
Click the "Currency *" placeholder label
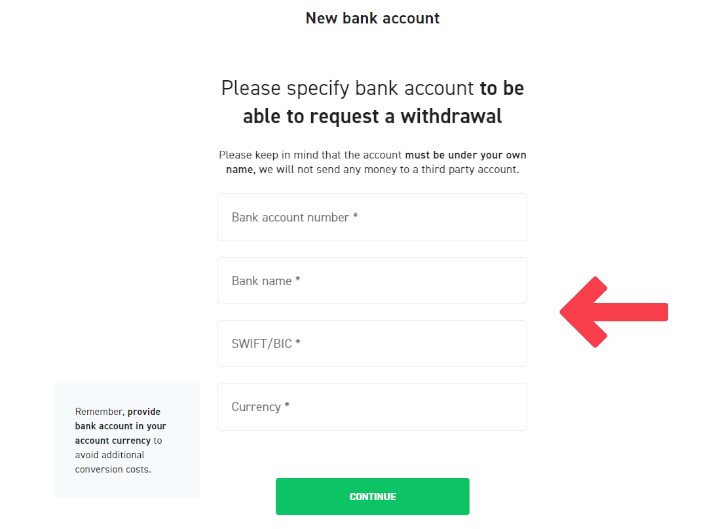[x=260, y=407]
